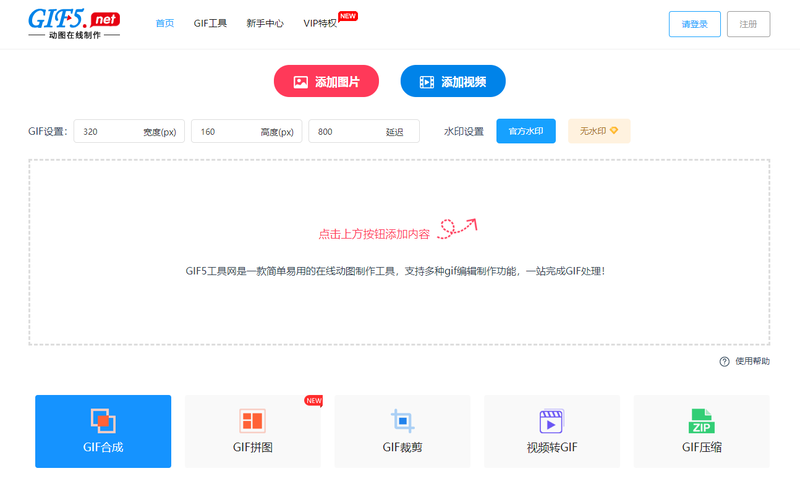Click the overlapping squares GIF合成 icon
This screenshot has height=484, width=800.
[x=103, y=421]
